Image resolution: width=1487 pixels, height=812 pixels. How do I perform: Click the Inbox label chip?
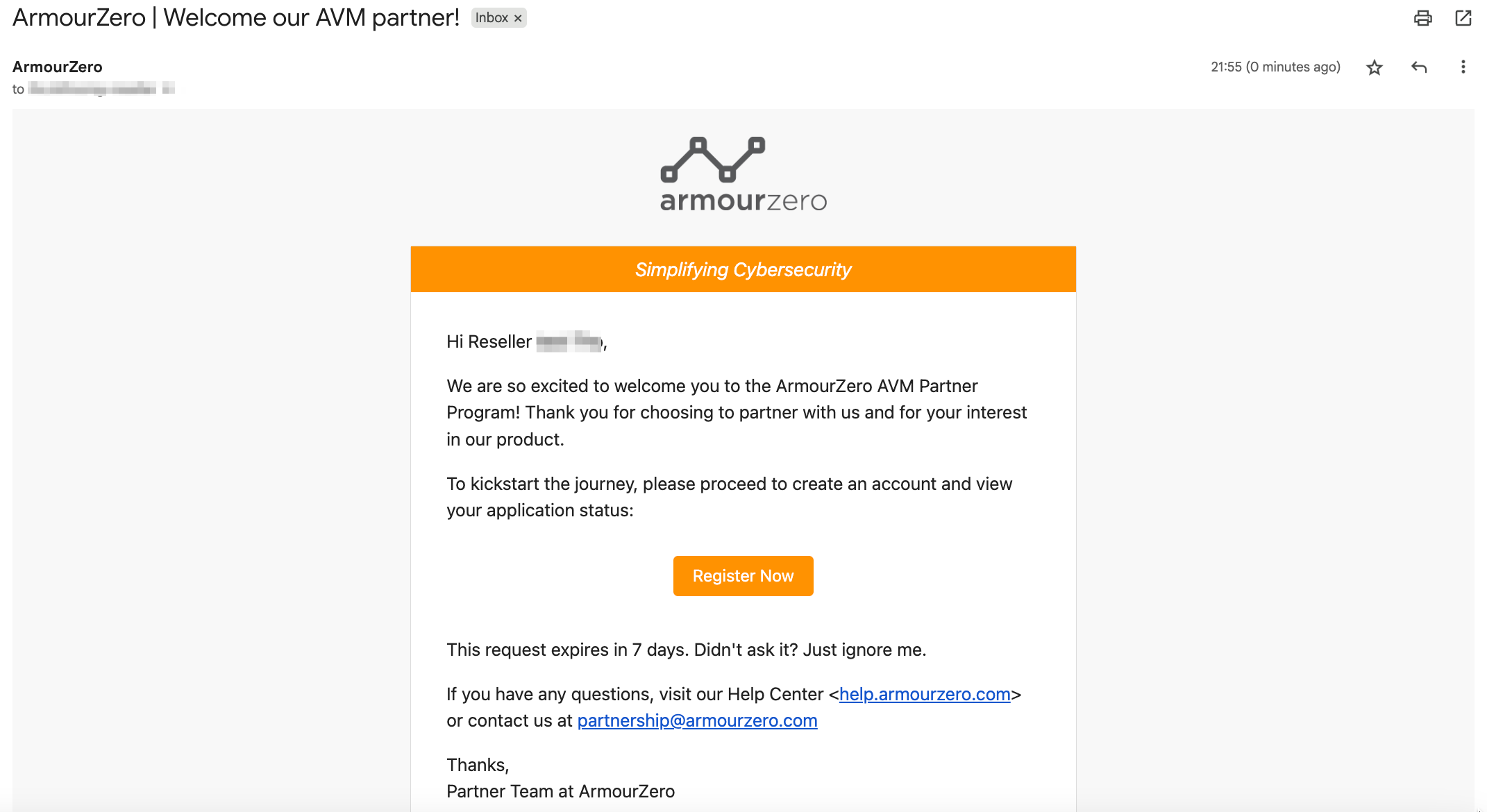492,18
